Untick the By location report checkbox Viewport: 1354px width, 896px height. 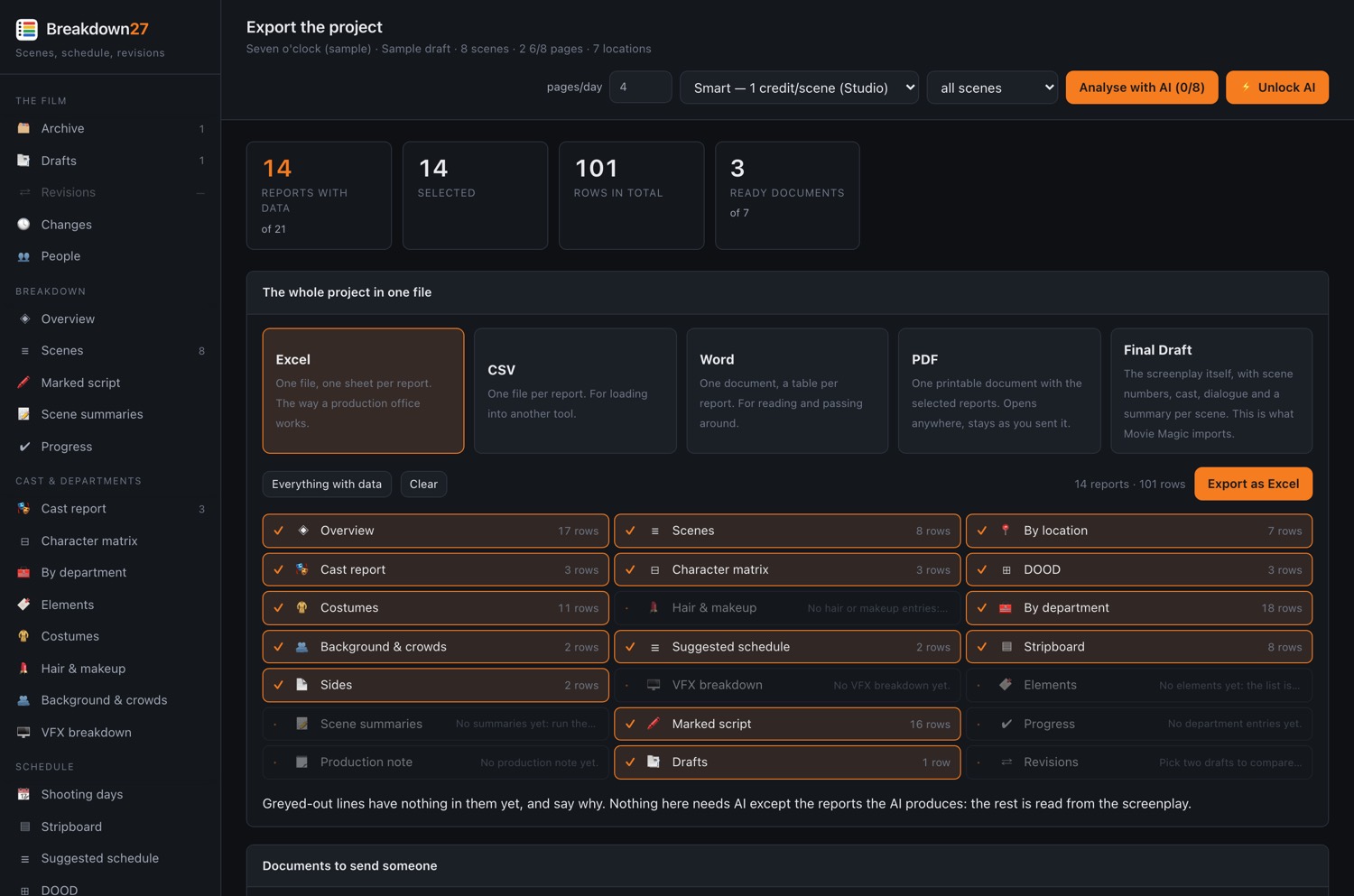[x=982, y=531]
